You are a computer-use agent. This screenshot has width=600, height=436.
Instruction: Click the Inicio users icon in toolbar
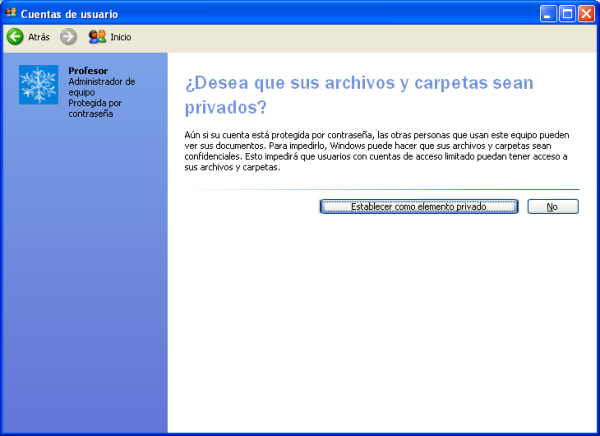(97, 37)
